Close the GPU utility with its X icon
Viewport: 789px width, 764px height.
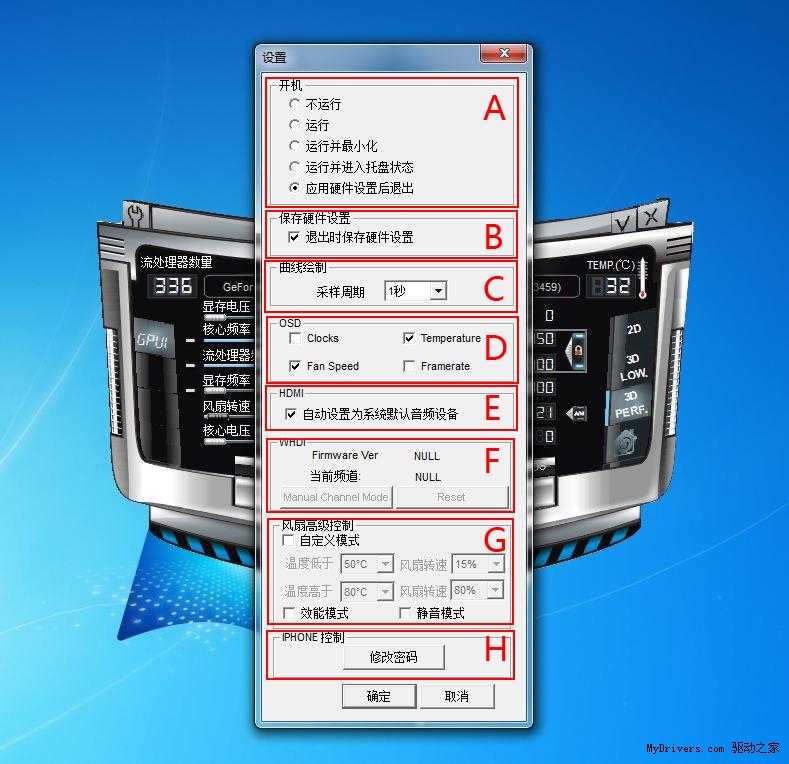[649, 216]
